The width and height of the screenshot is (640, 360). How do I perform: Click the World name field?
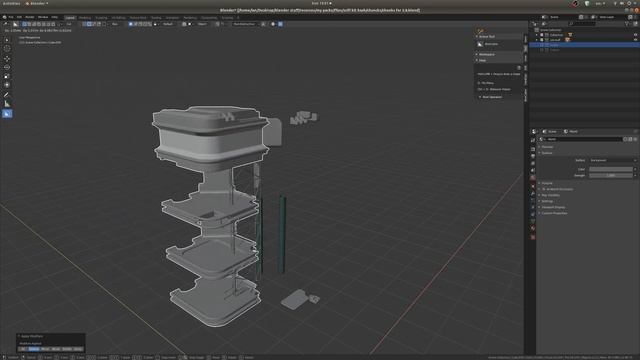[584, 139]
